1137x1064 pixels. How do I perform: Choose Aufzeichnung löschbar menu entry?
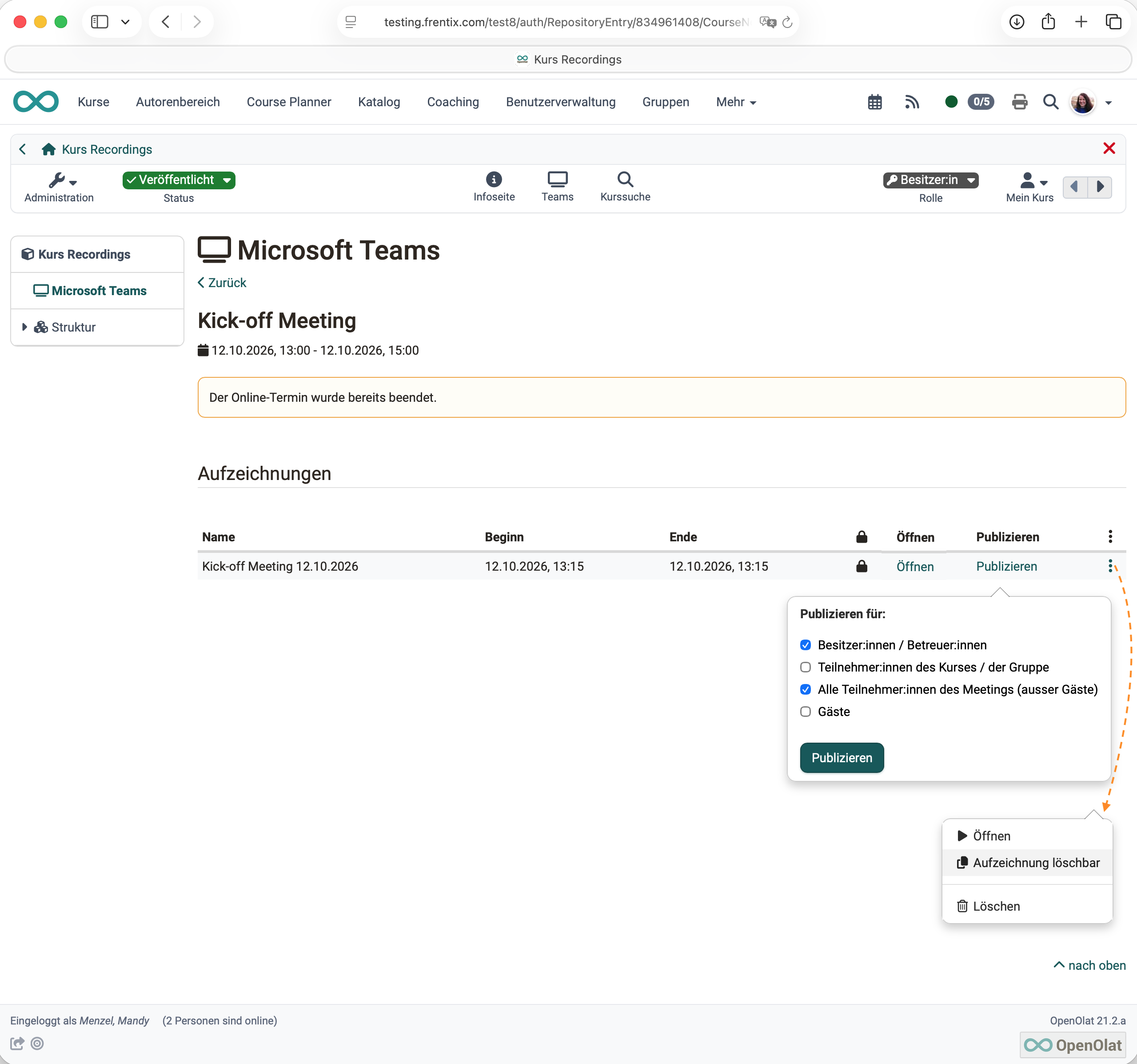click(1027, 863)
